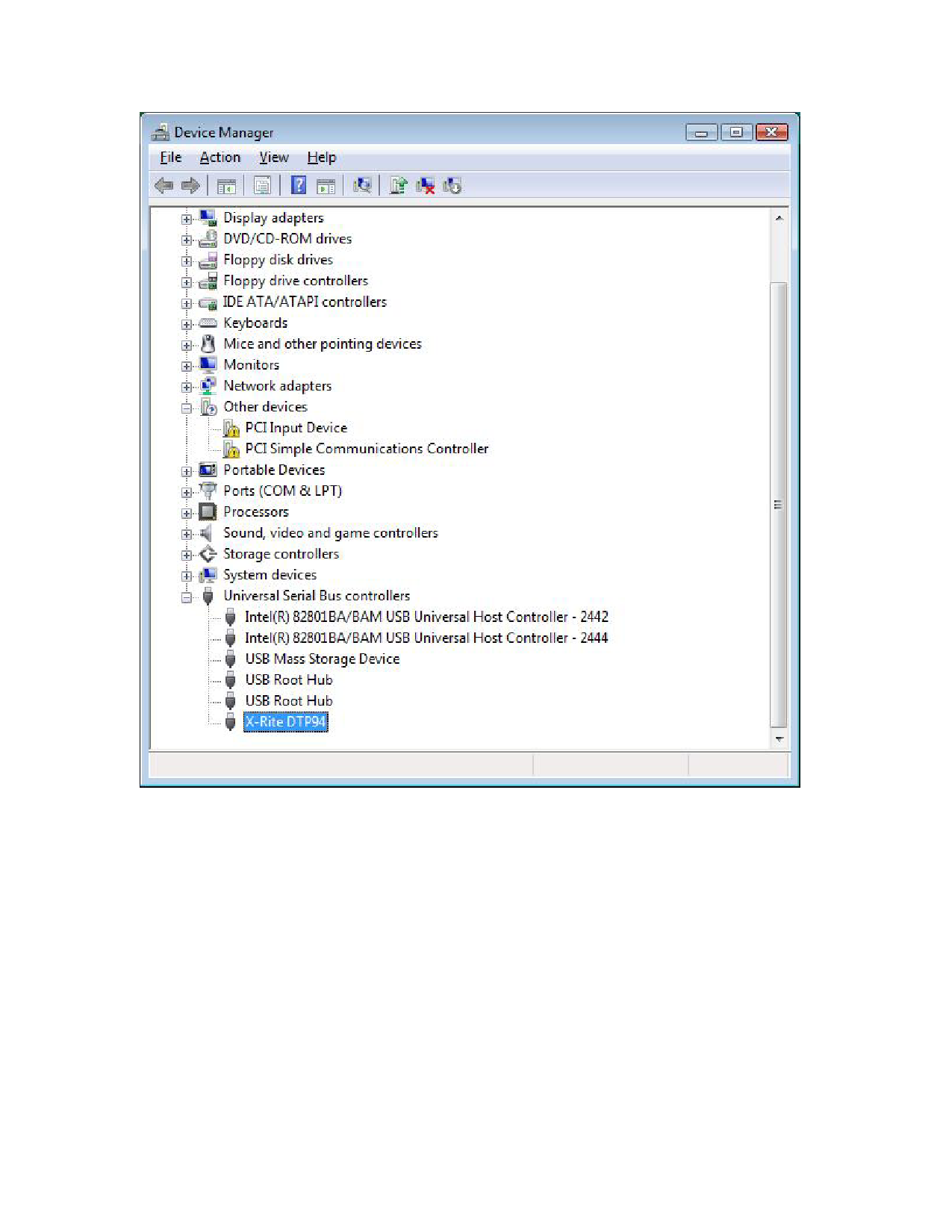Screen dimensions: 952x1232
Task: Open the View menu
Action: click(273, 158)
